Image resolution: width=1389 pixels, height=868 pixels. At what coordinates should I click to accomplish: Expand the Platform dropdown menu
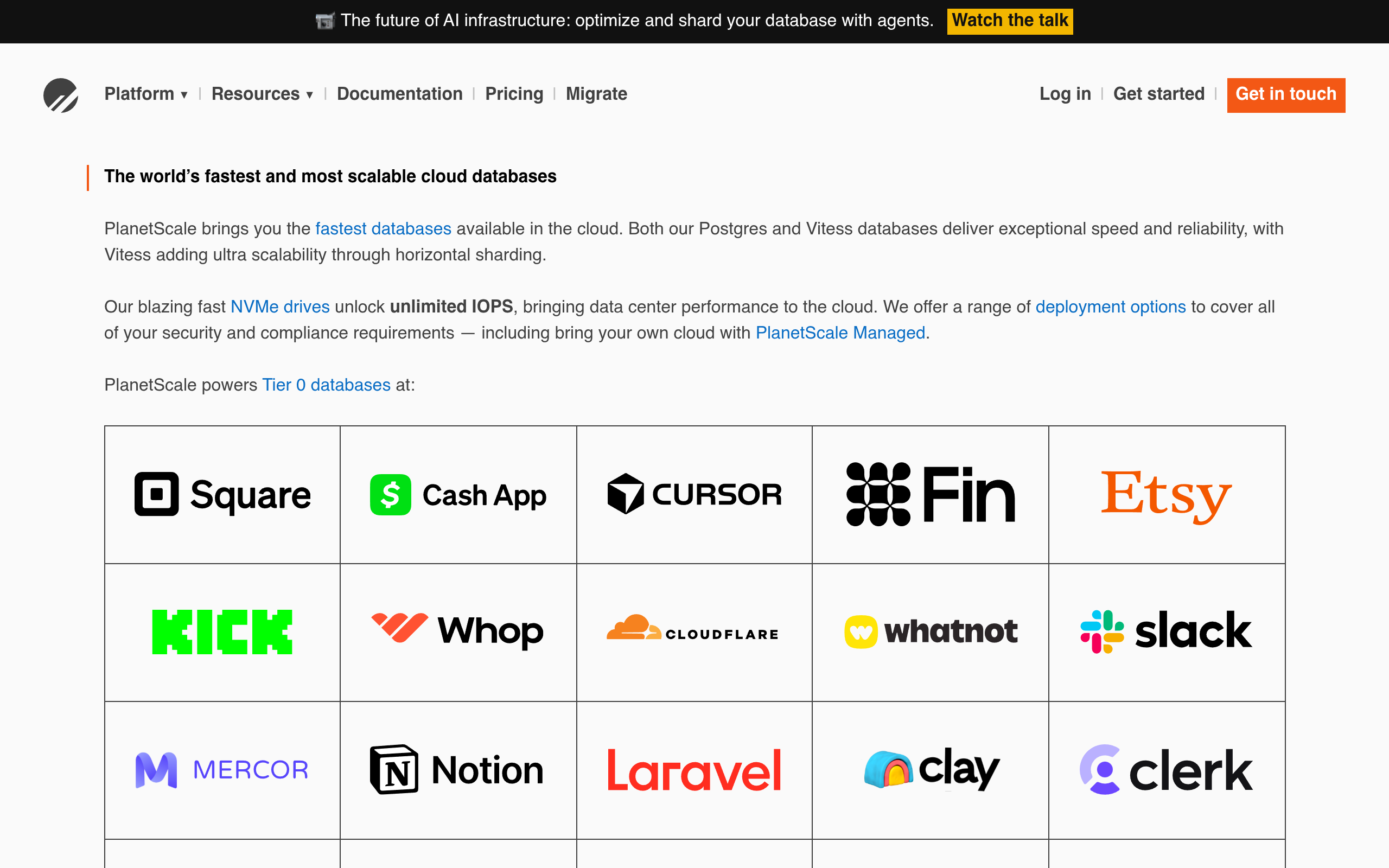point(146,94)
